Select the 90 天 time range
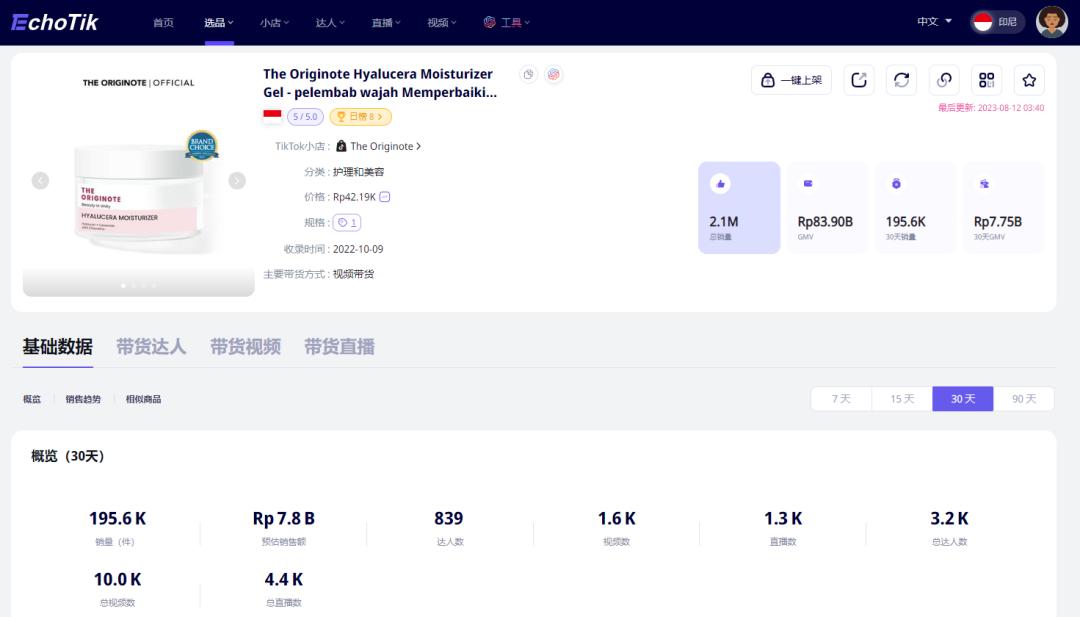The width and height of the screenshot is (1080, 617). coord(1024,399)
